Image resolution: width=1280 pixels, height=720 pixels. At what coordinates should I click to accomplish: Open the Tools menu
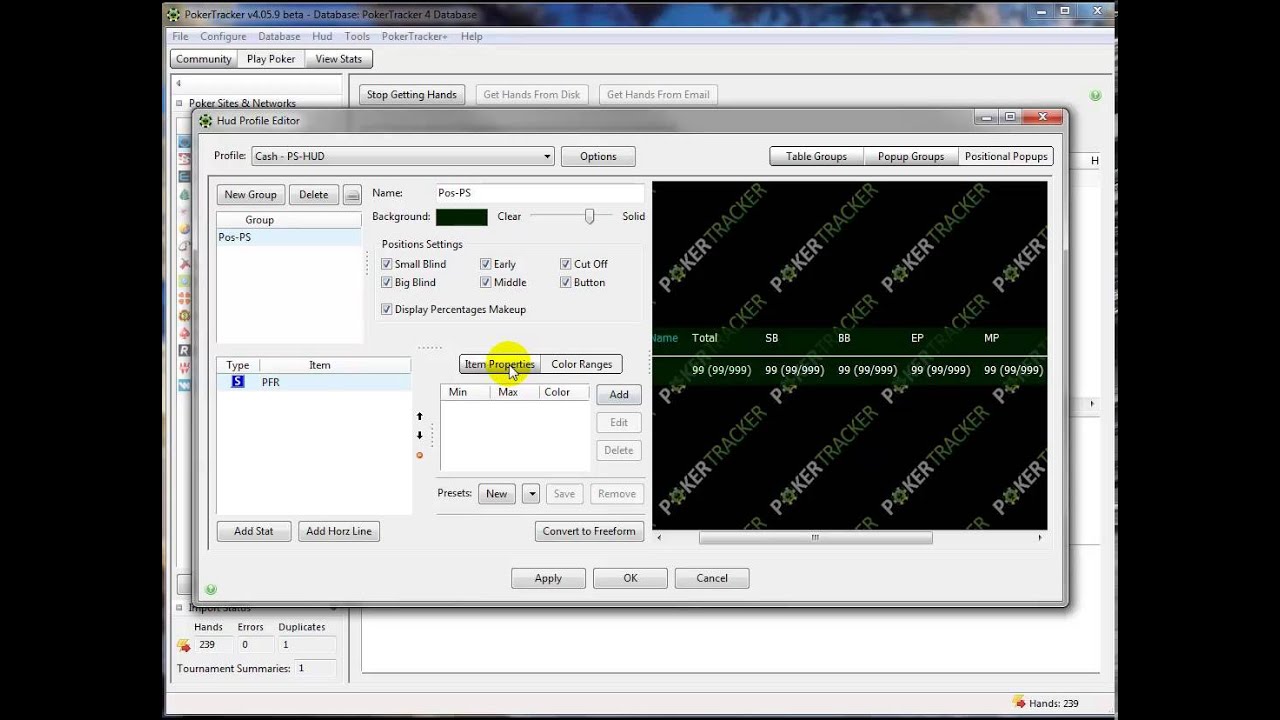(357, 36)
